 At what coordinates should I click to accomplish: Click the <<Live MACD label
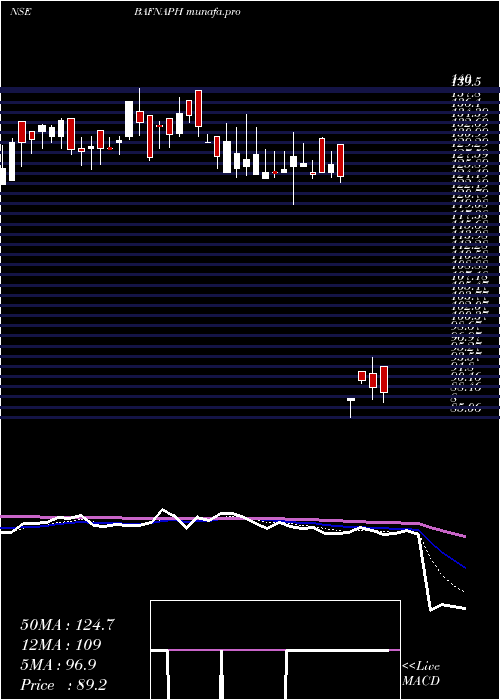[421, 674]
